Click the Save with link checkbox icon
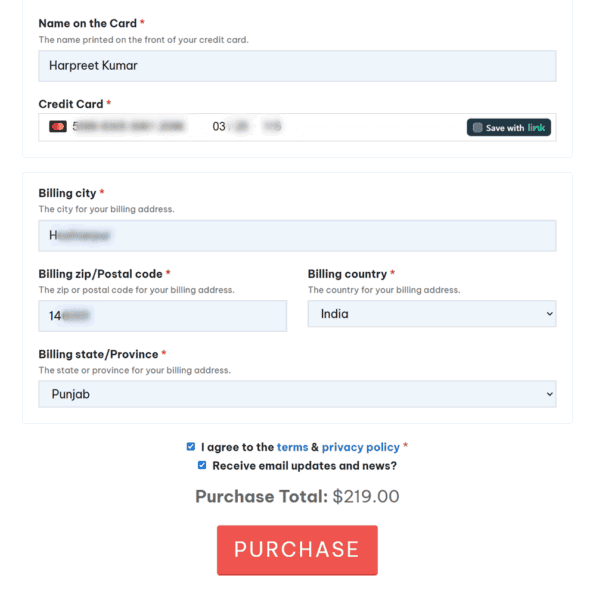 tap(477, 127)
